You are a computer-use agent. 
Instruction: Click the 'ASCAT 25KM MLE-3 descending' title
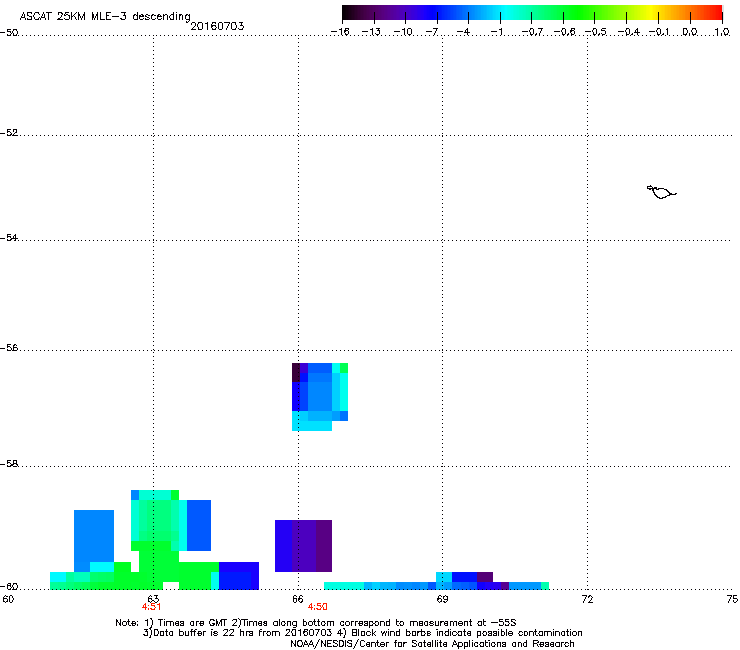(105, 17)
